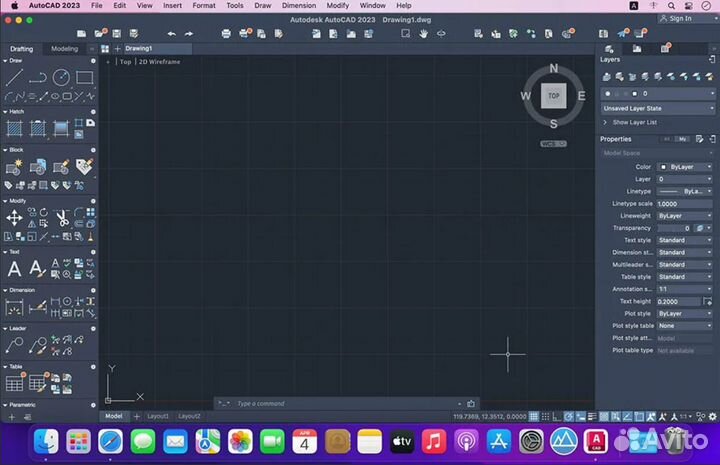This screenshot has height=465, width=720.
Task: Toggle Snap mode in status bar
Action: [545, 416]
